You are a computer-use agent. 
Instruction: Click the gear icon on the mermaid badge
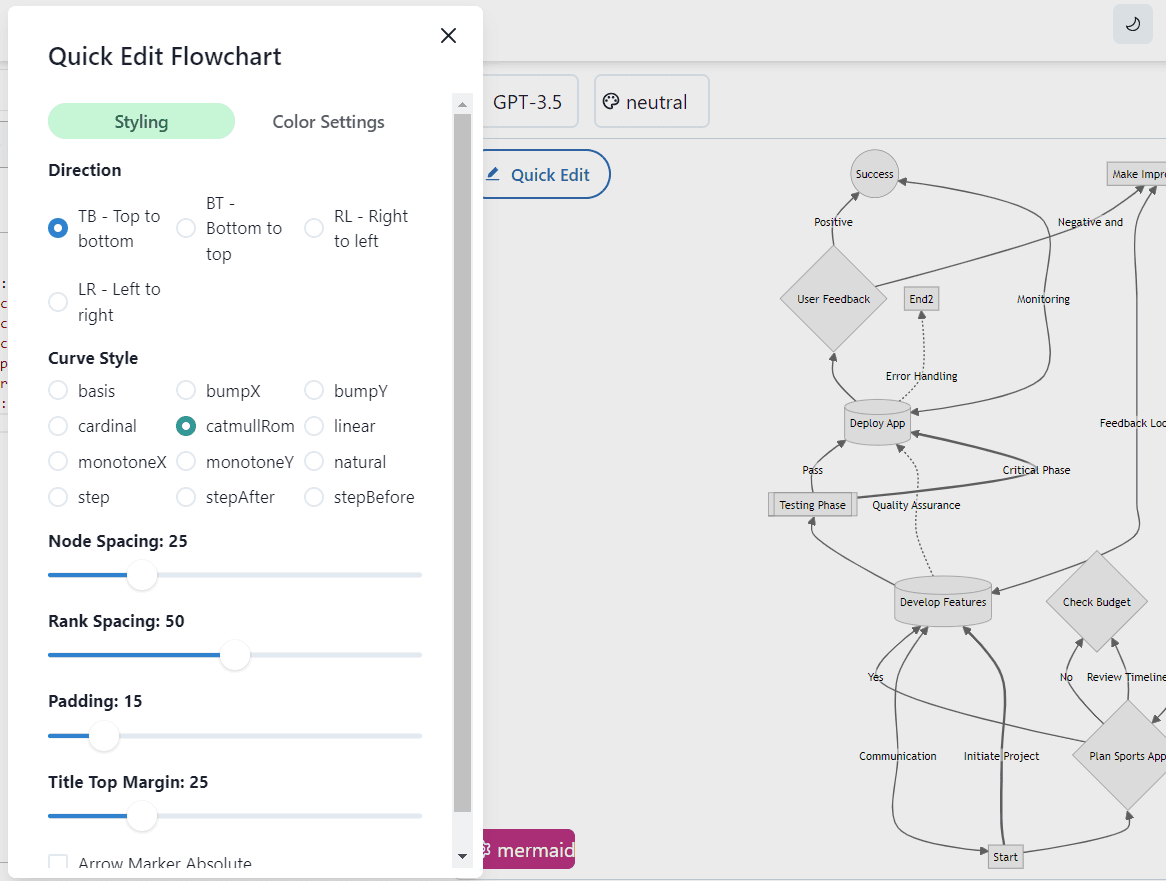[484, 849]
